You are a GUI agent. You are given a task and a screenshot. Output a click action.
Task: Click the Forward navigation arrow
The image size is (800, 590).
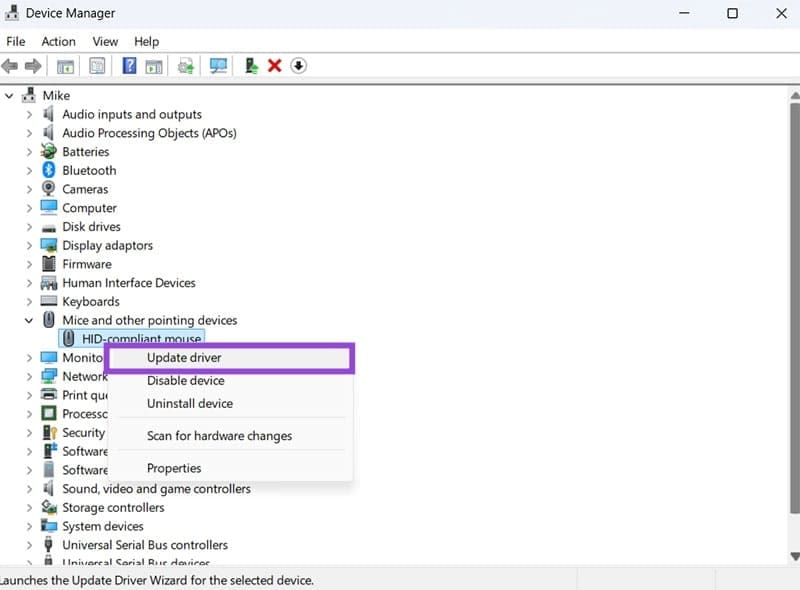click(x=34, y=65)
